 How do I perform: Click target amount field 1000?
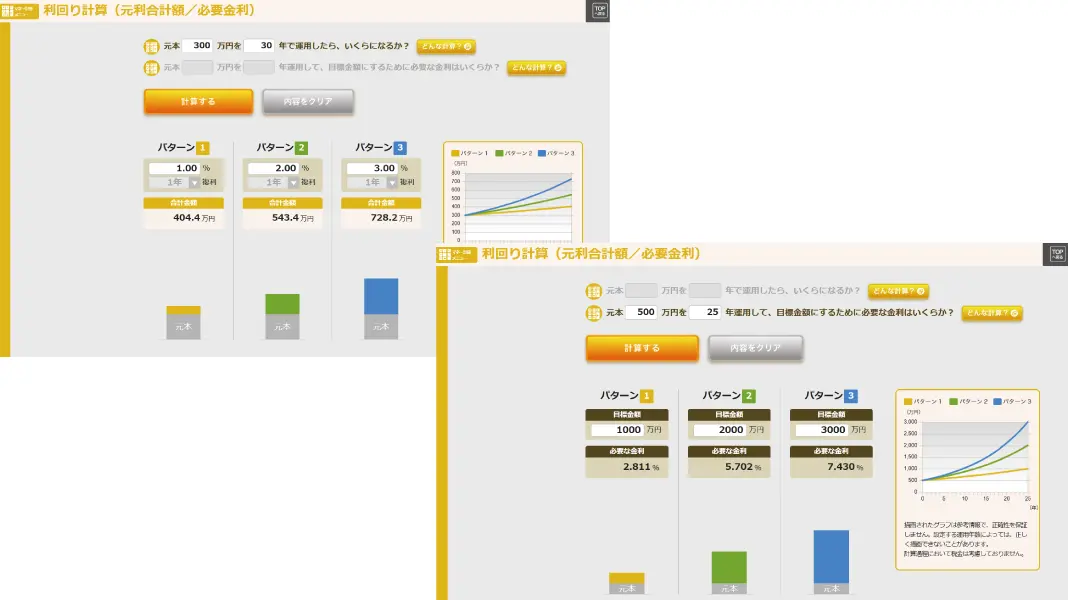617,430
